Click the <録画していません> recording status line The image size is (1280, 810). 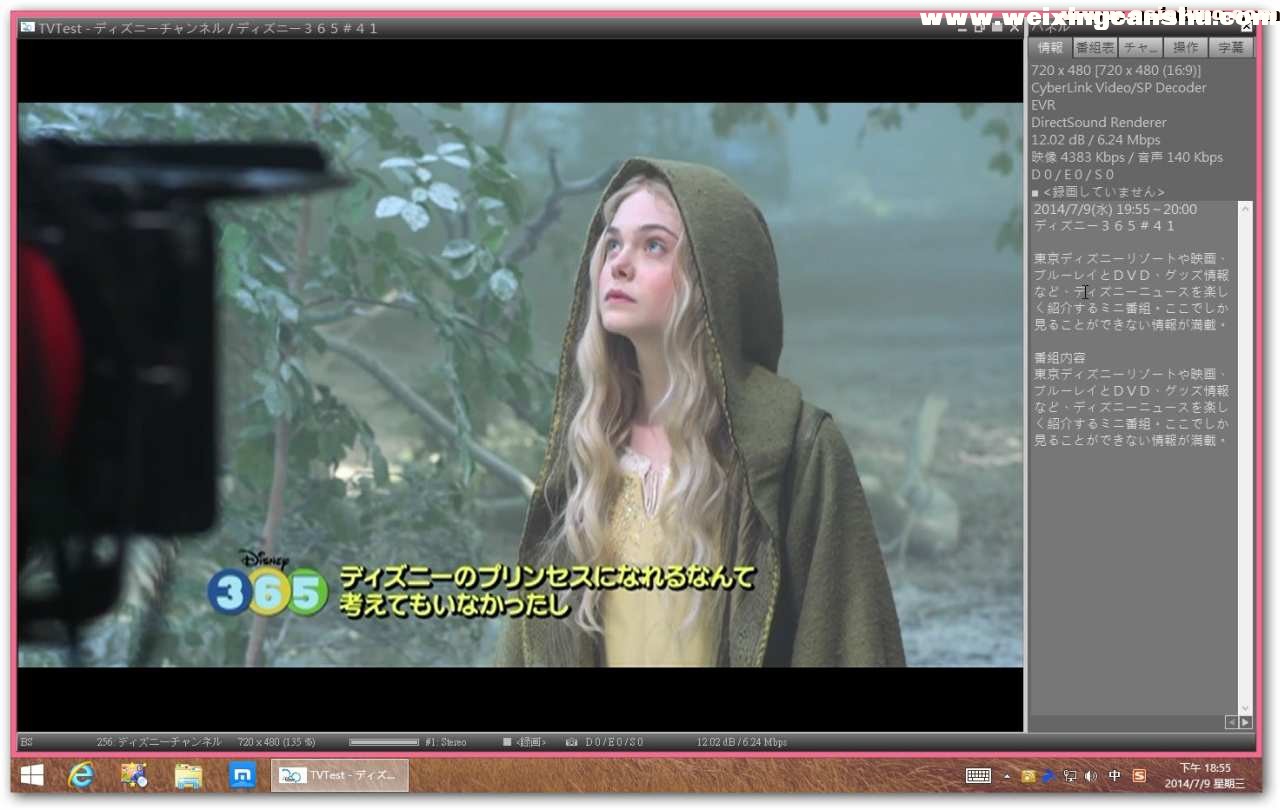point(1098,192)
